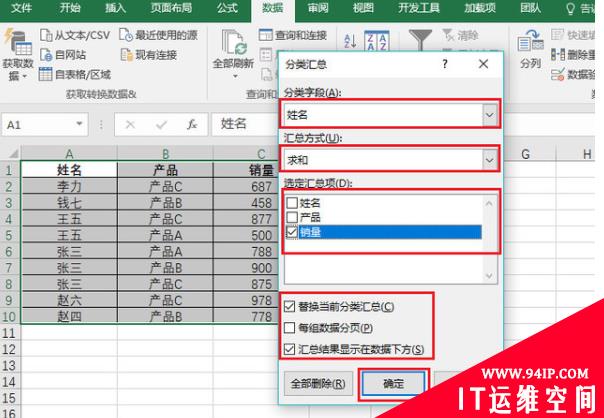Switch to the 审阅 (Review) tab
The height and width of the screenshot is (418, 604).
pyautogui.click(x=318, y=8)
